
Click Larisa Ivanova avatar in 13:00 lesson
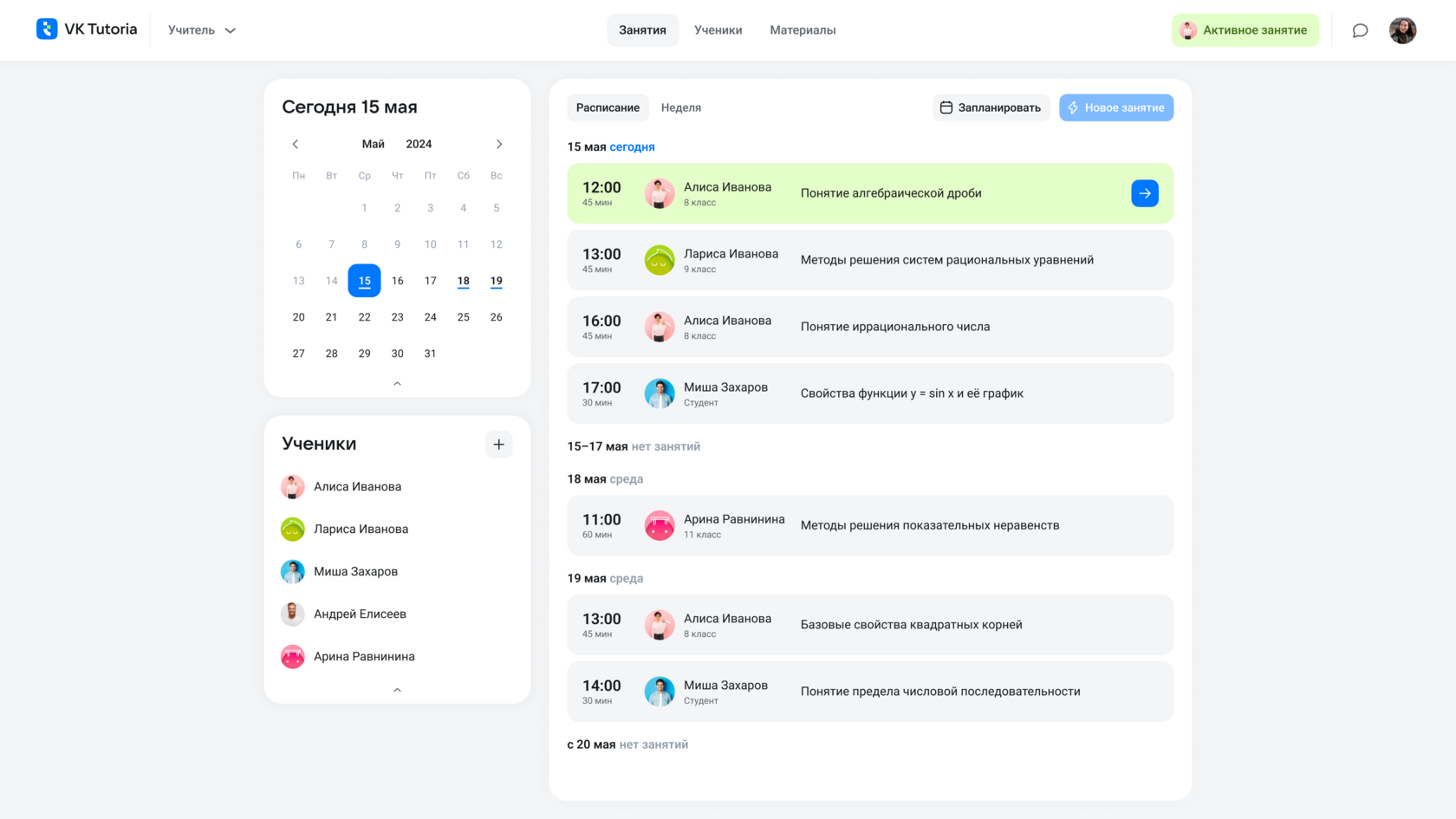[660, 260]
